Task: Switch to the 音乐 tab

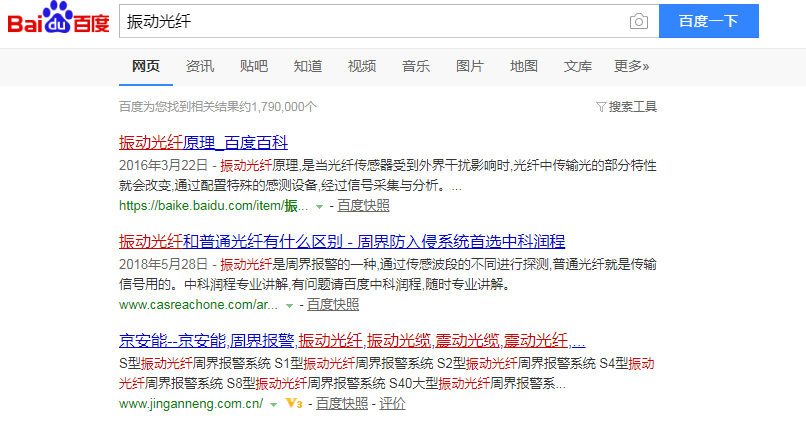Action: (415, 66)
